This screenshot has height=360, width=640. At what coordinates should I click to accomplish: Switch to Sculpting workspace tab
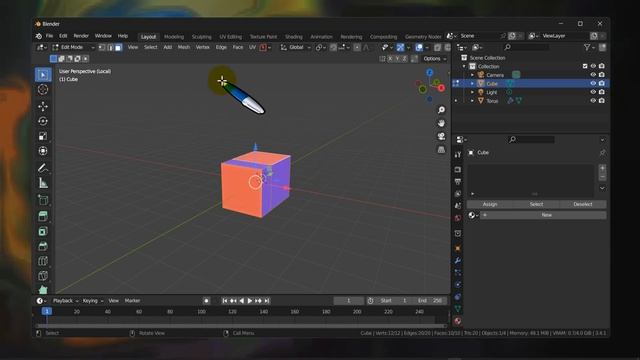pyautogui.click(x=202, y=37)
